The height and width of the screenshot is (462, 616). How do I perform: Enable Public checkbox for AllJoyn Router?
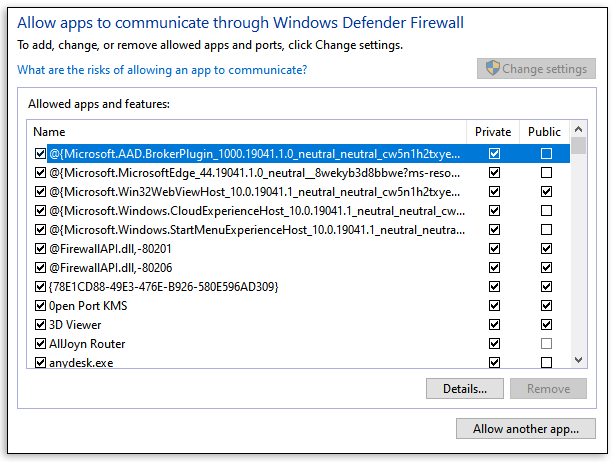point(546,344)
